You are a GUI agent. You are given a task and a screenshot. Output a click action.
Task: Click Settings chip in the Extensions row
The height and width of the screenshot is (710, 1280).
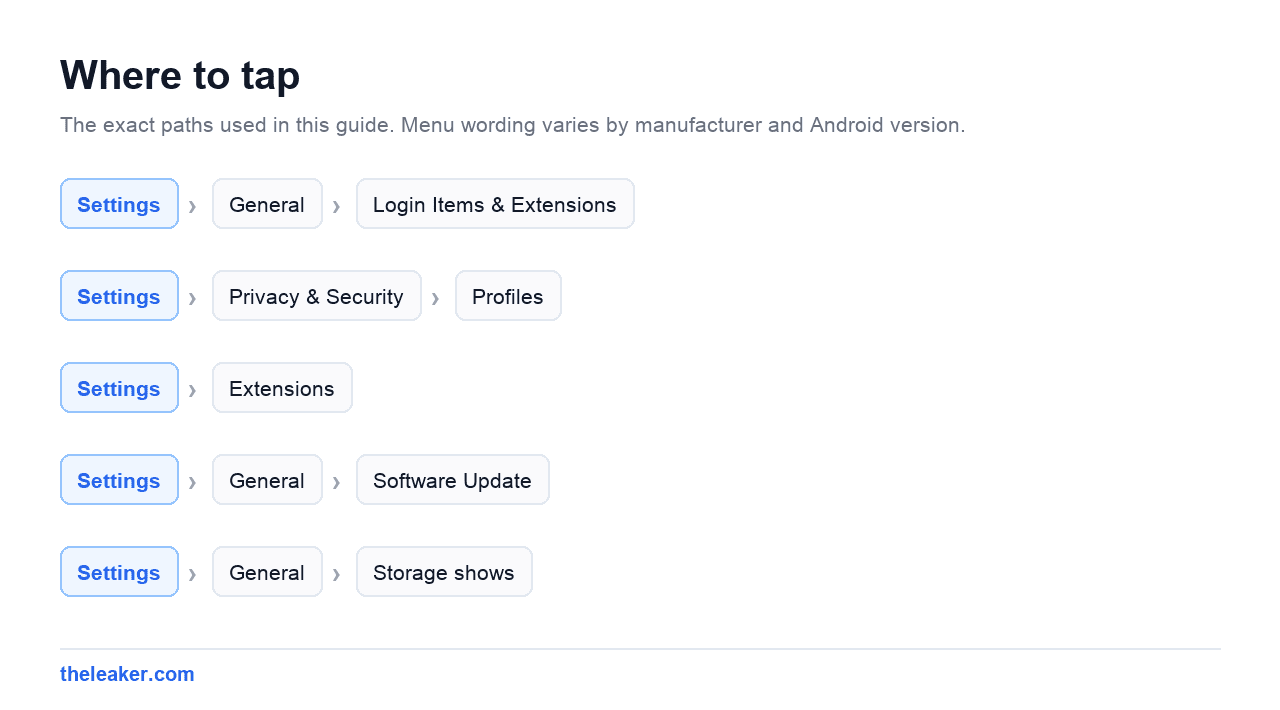pyautogui.click(x=119, y=388)
